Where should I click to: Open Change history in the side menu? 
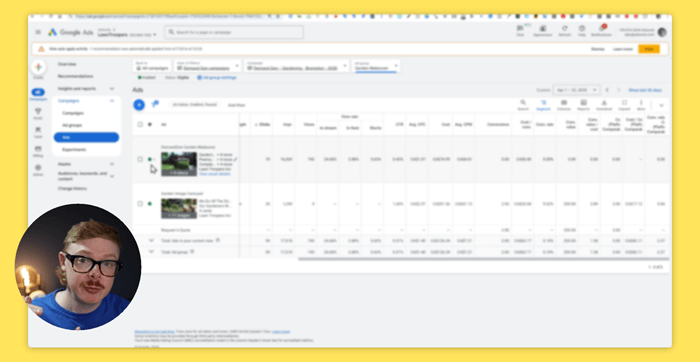[72, 189]
